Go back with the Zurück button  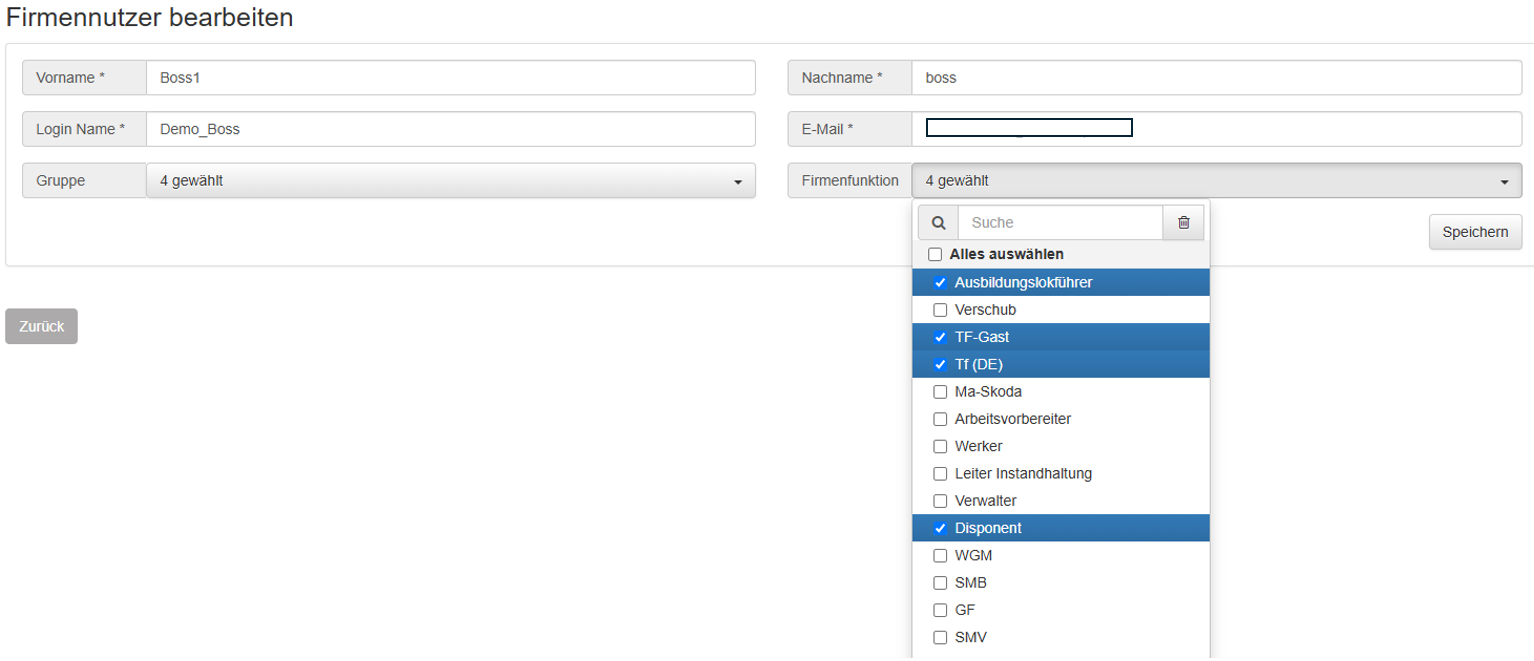point(41,326)
